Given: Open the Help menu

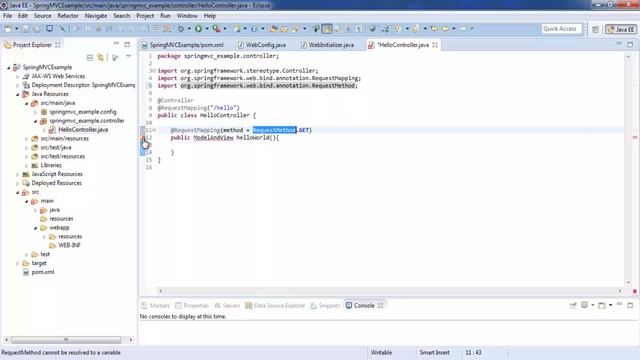Looking at the screenshot, I should [209, 16].
